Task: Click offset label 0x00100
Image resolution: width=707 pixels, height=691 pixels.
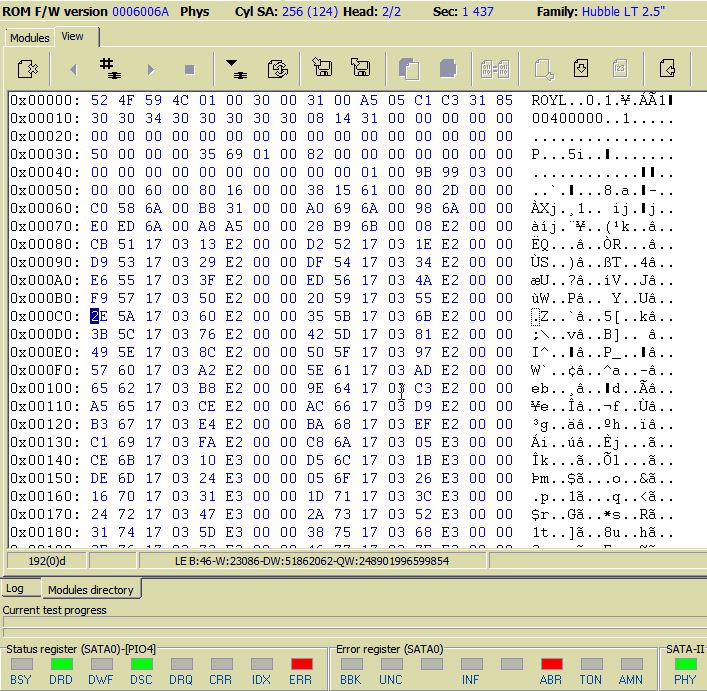Action: [x=45, y=388]
